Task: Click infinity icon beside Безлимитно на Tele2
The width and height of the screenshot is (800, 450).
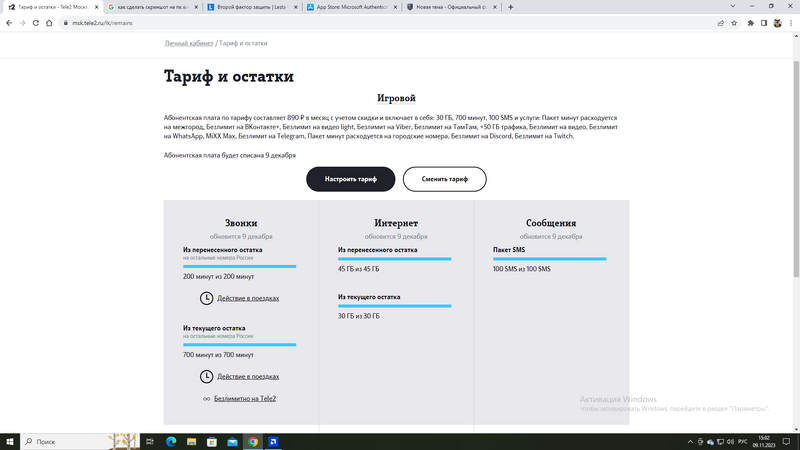Action: [x=206, y=399]
